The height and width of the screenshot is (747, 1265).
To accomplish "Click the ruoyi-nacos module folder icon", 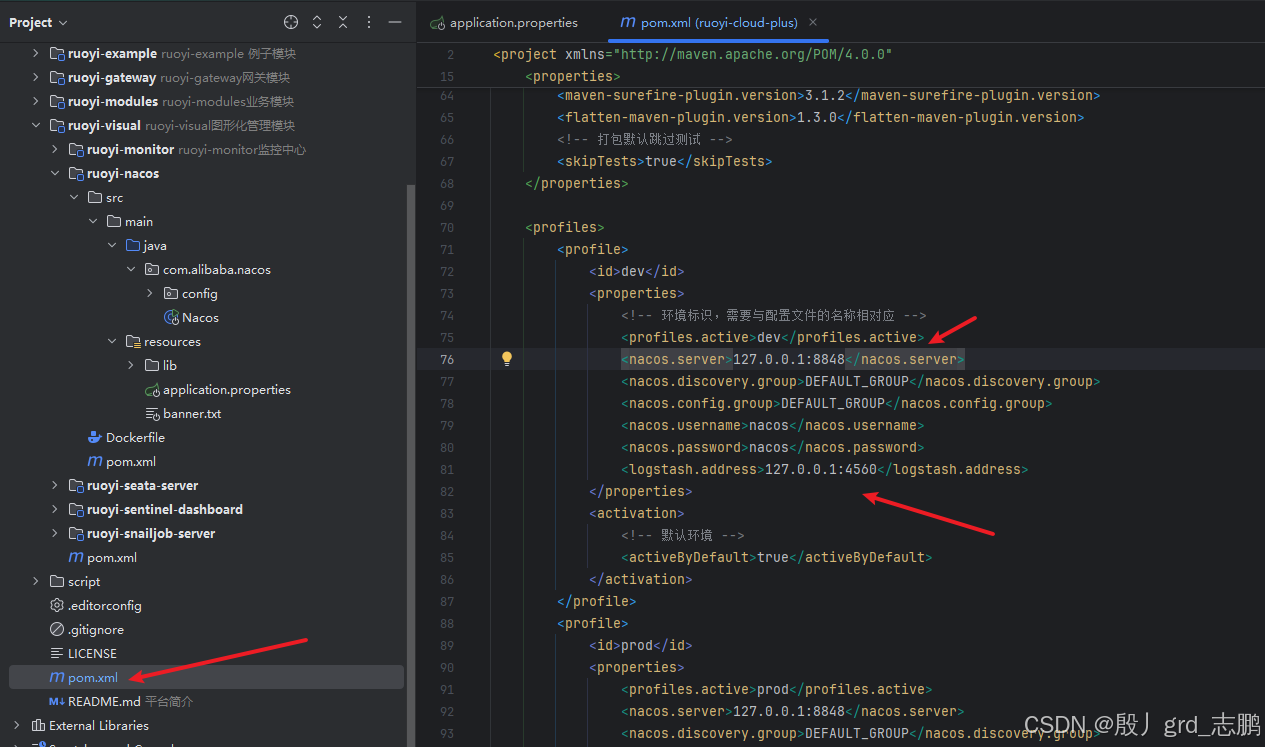I will point(76,173).
